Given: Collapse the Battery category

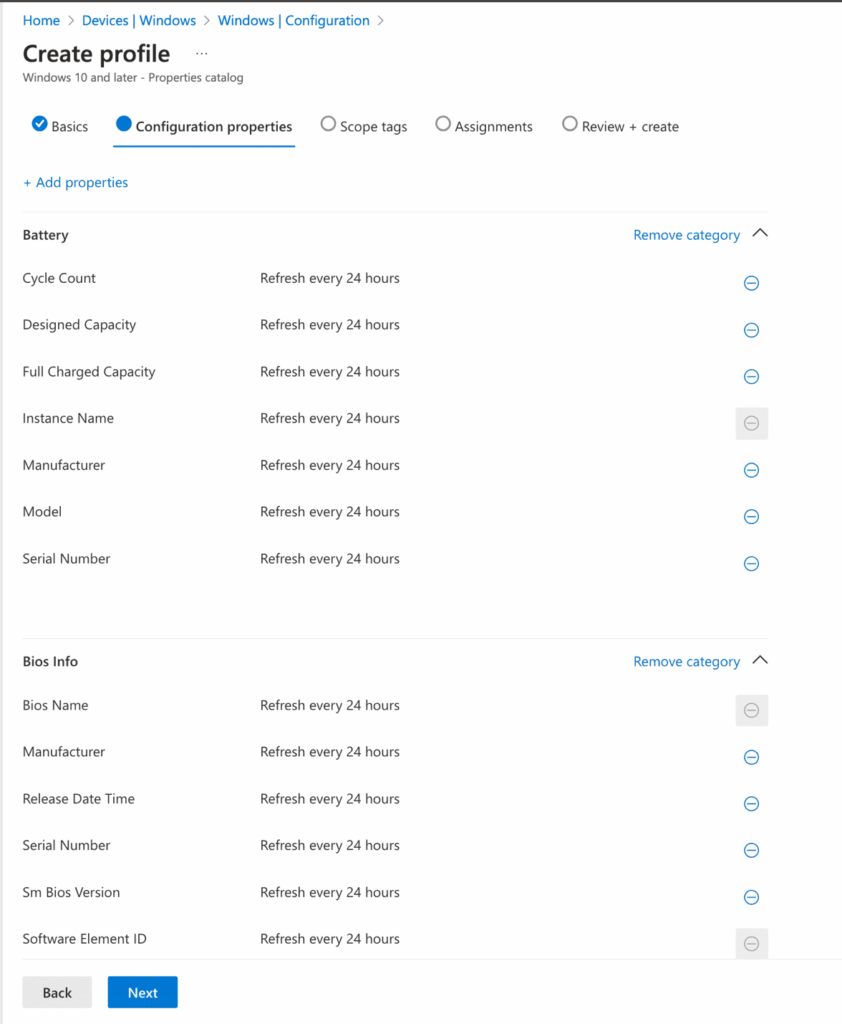Looking at the screenshot, I should [760, 234].
